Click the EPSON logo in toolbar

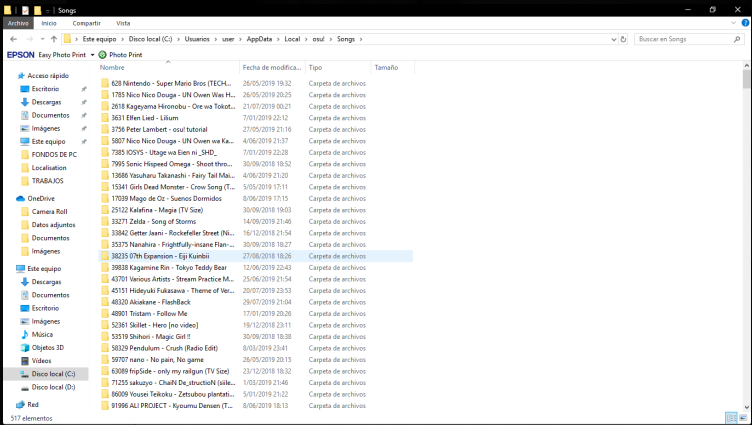click(x=21, y=55)
